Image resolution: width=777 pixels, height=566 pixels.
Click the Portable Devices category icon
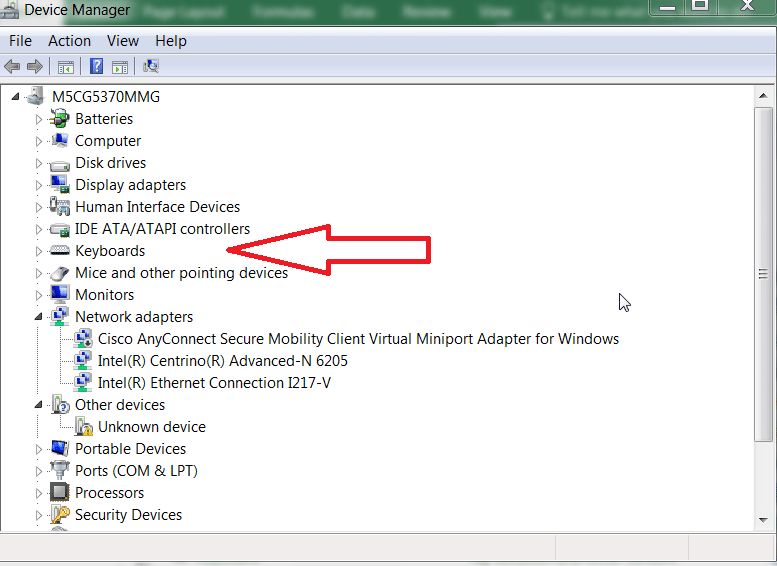(x=59, y=449)
